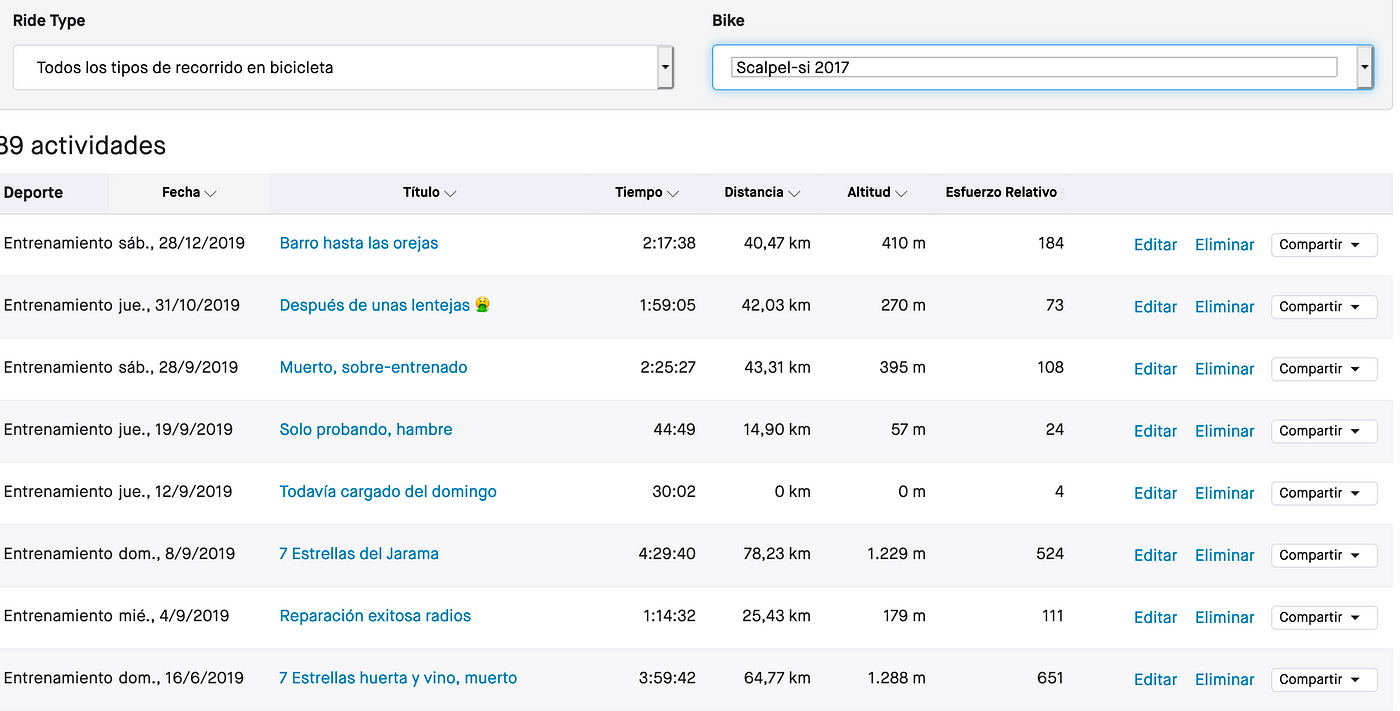Open activity Reparación exitosa radios
The image size is (1400, 711).
pyautogui.click(x=375, y=615)
